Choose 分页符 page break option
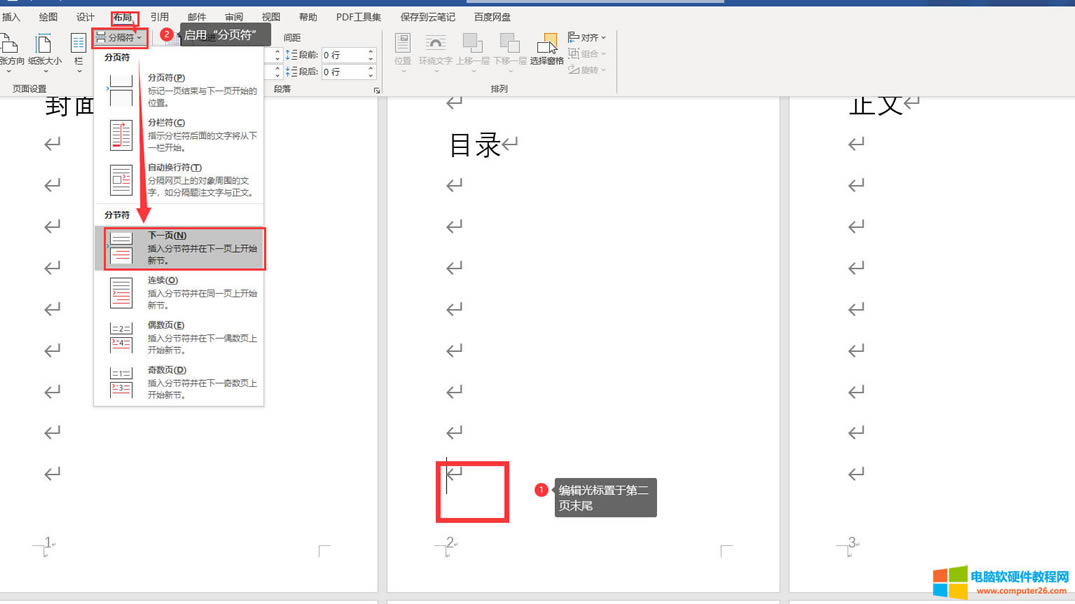This screenshot has width=1075, height=604. pyautogui.click(x=180, y=90)
